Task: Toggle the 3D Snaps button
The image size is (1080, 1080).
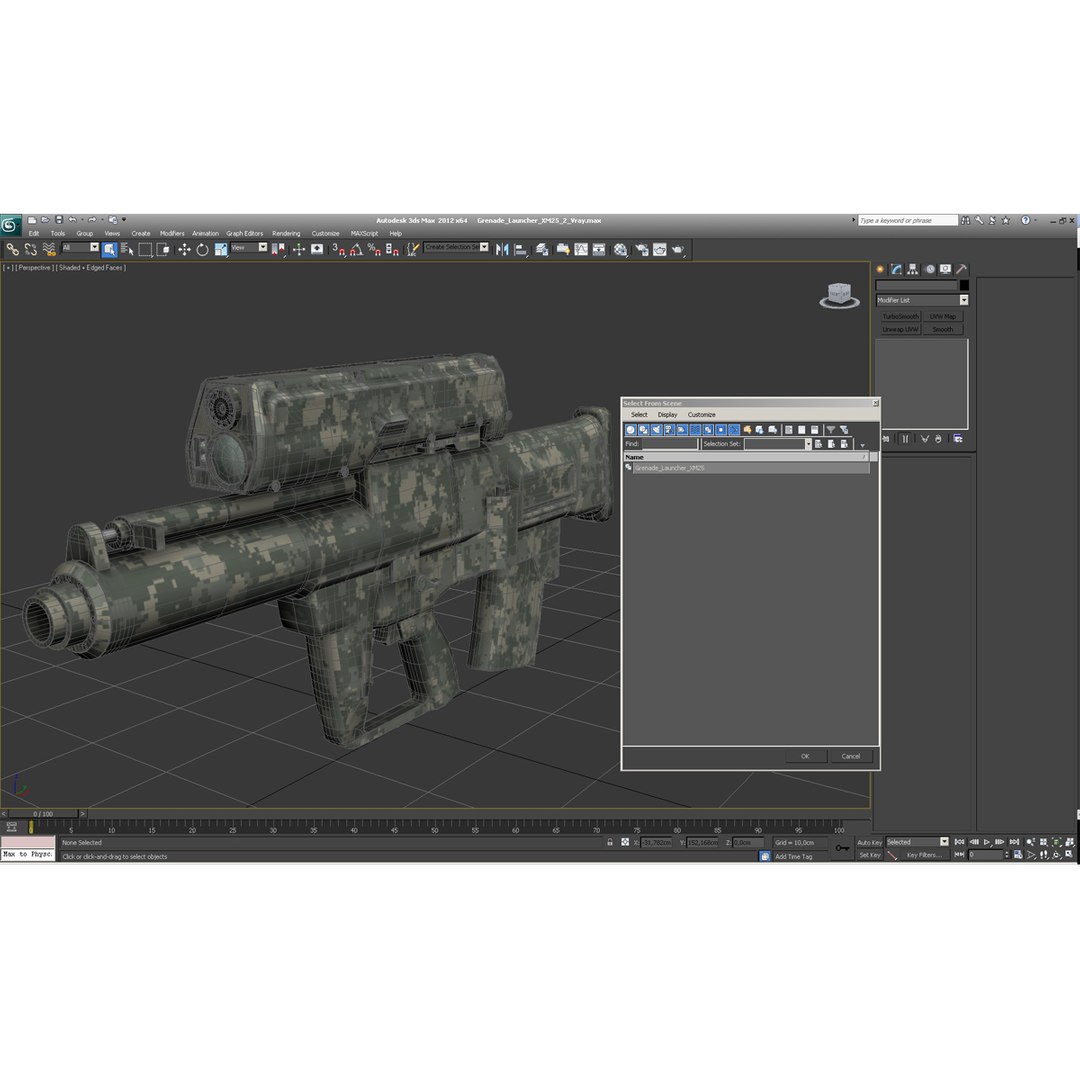Action: pyautogui.click(x=338, y=249)
